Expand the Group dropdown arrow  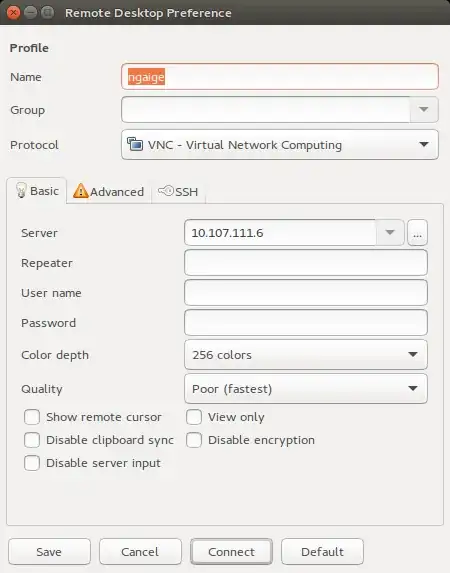(424, 110)
